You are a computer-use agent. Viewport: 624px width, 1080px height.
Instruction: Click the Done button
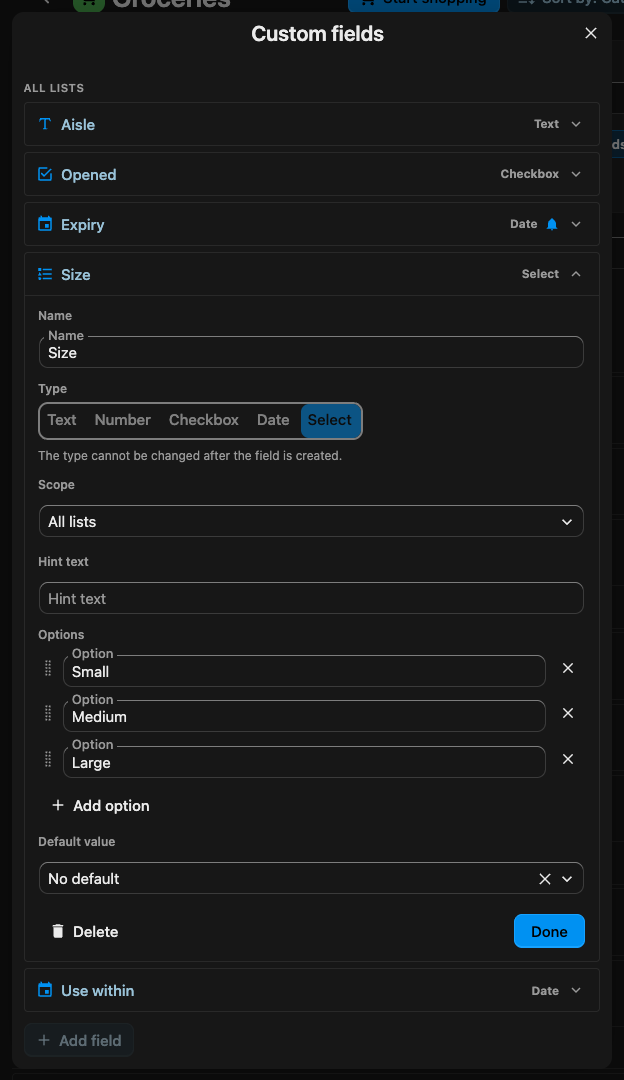[x=549, y=931]
